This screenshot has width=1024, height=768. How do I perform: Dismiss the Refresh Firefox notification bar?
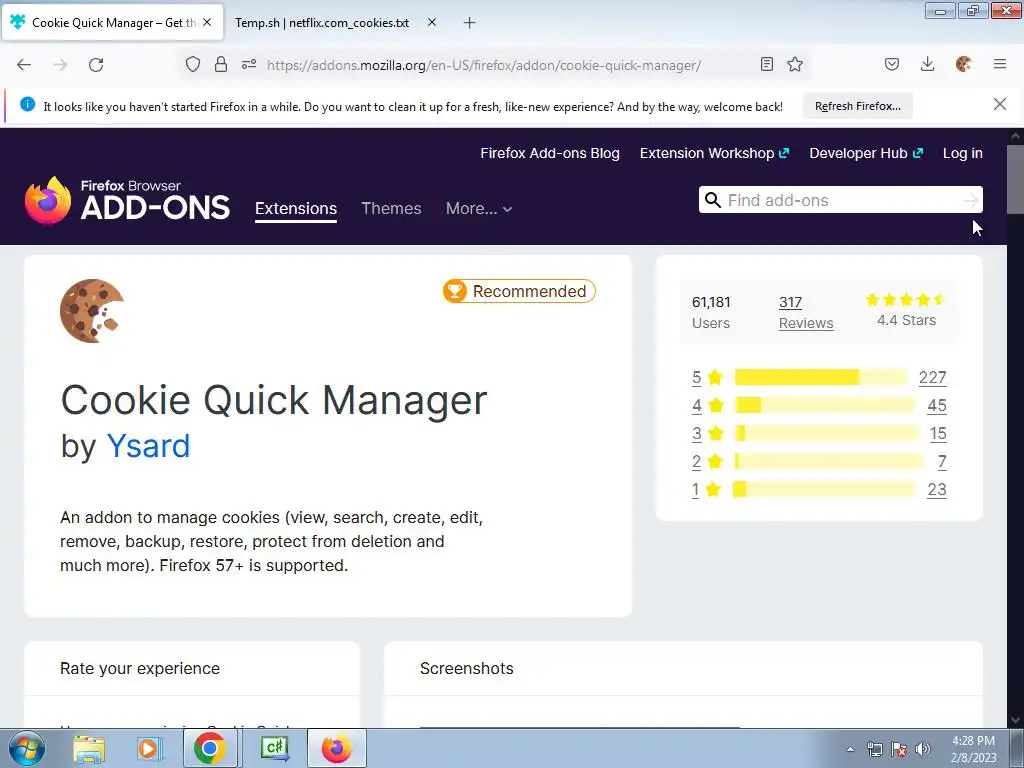pyautogui.click(x=1000, y=104)
